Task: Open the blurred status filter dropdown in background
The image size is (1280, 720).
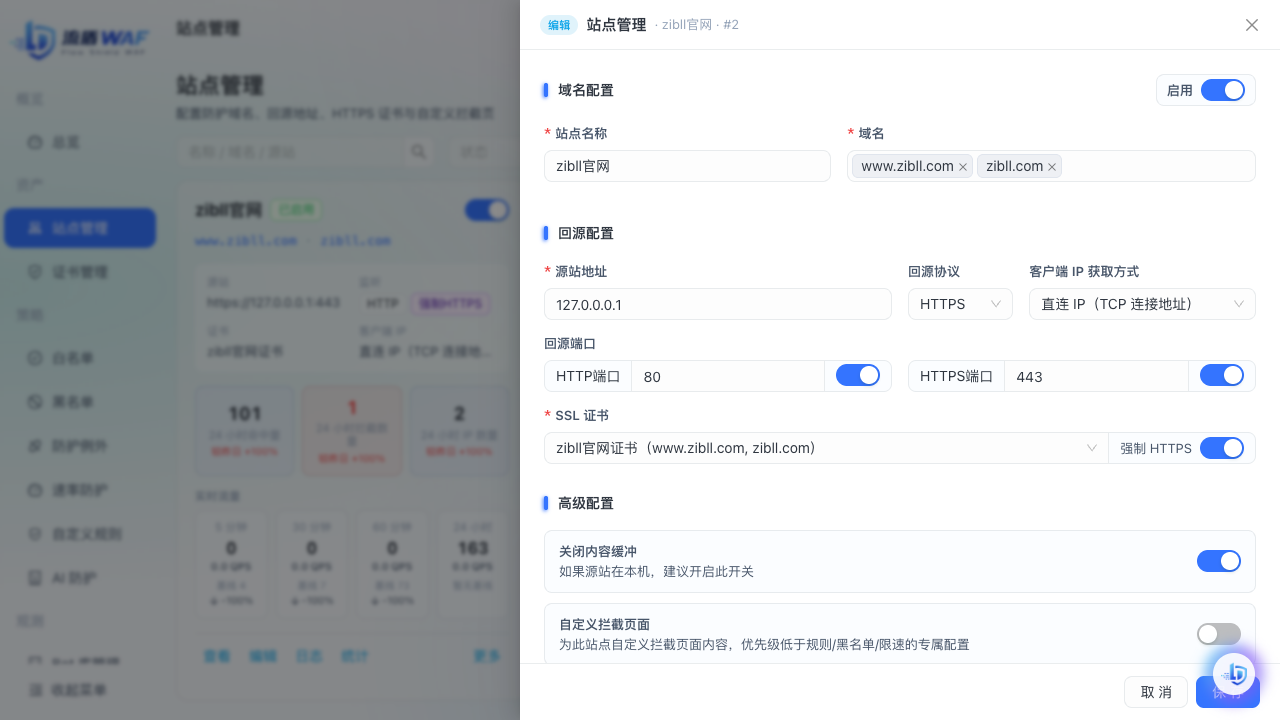Action: pyautogui.click(x=484, y=151)
